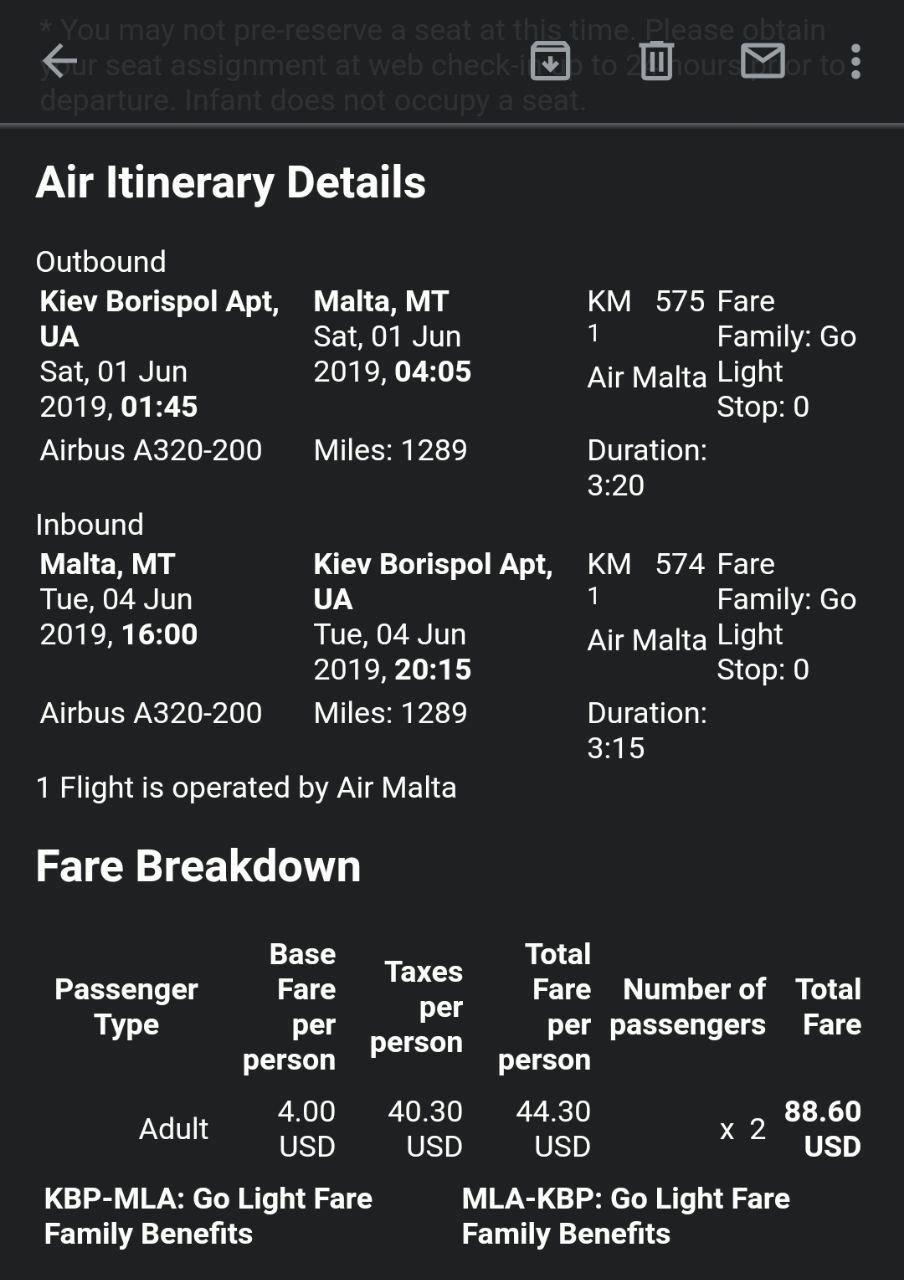Delete the email using the trash icon
Image resolution: width=904 pixels, height=1280 pixels.
(x=656, y=61)
